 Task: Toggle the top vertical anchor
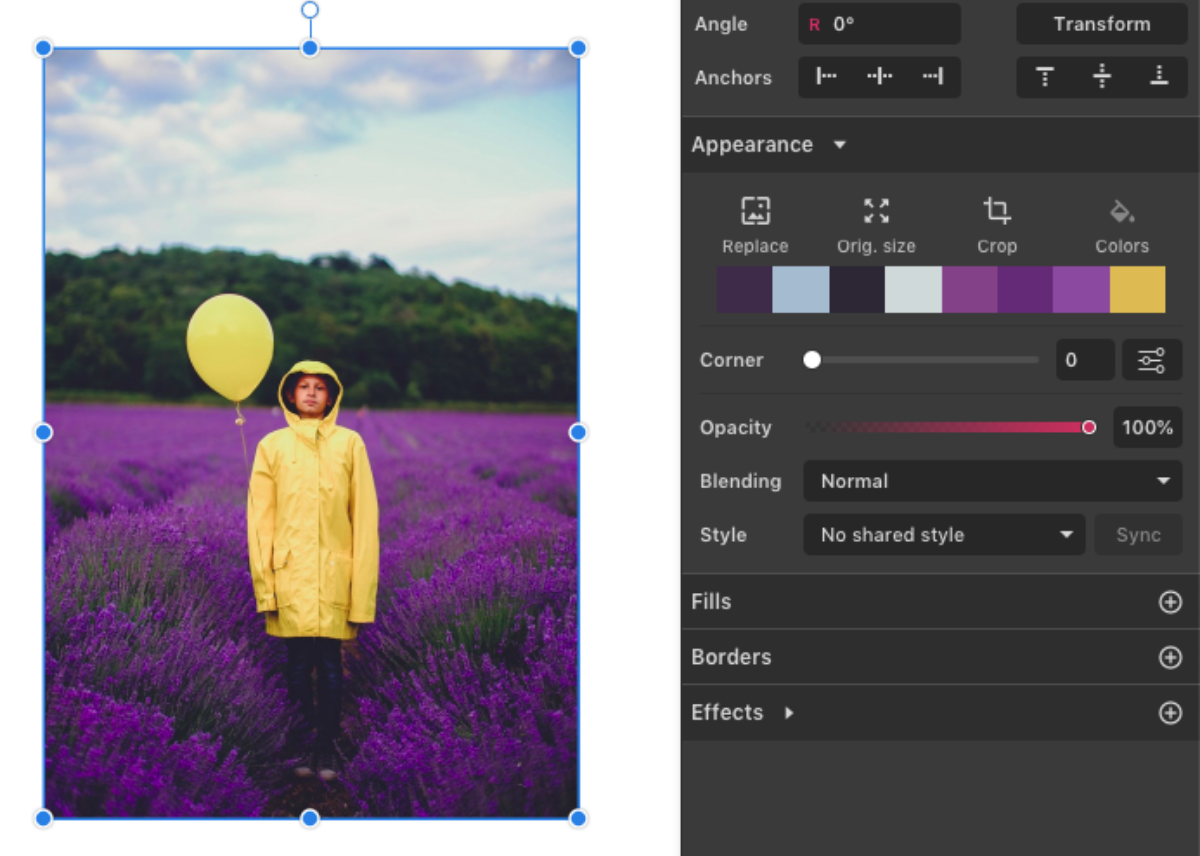(1045, 77)
